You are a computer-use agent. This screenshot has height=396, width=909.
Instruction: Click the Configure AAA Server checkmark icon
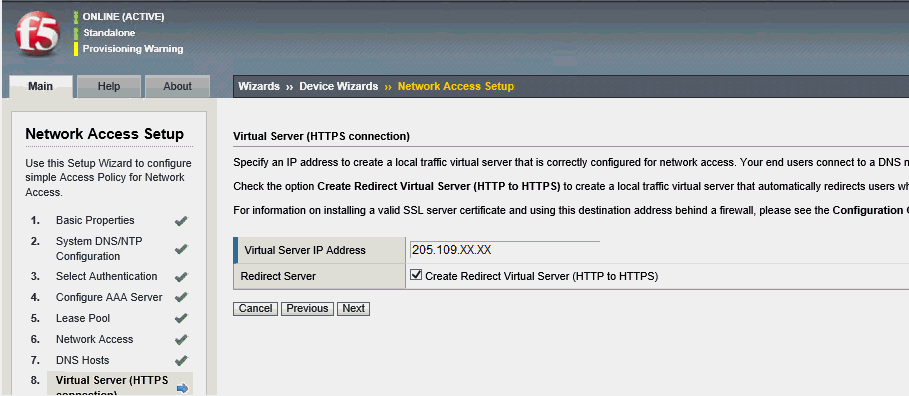(x=181, y=297)
